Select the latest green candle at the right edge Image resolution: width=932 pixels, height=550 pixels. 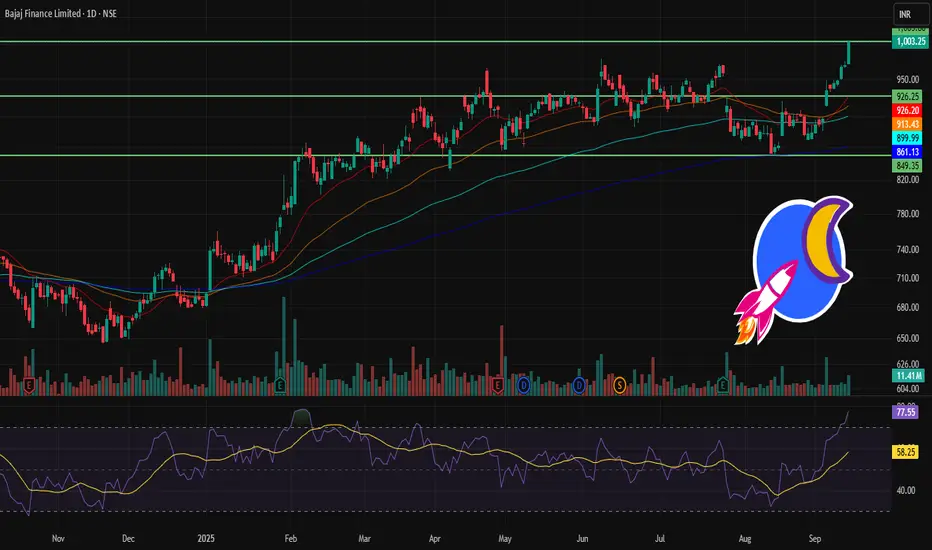tap(849, 52)
